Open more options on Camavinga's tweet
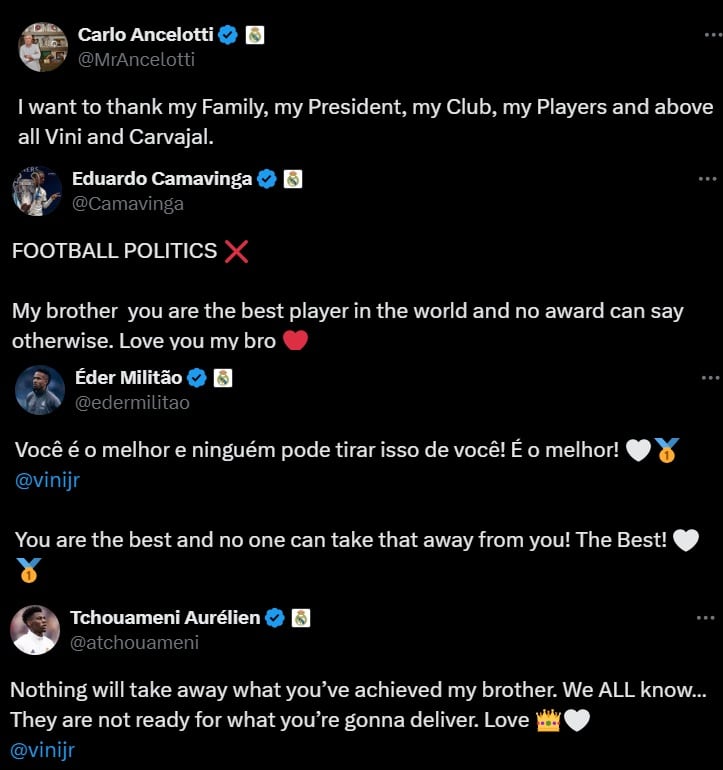The image size is (723, 770). point(707,179)
